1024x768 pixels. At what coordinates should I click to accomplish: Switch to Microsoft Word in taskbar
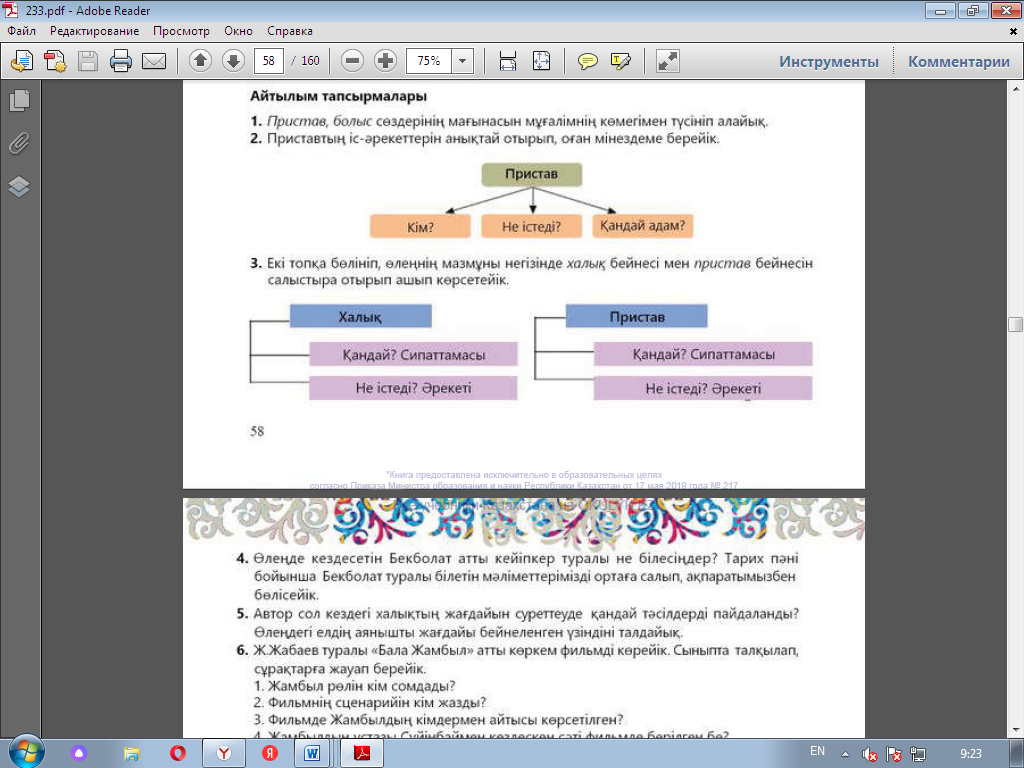point(312,753)
